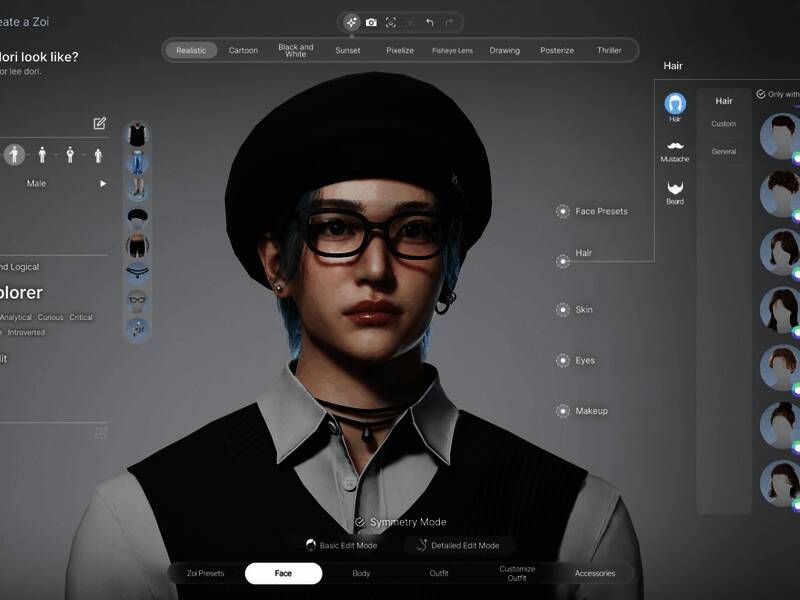Toggle Symmetry Mode checkbox
The image size is (800, 600).
click(361, 522)
